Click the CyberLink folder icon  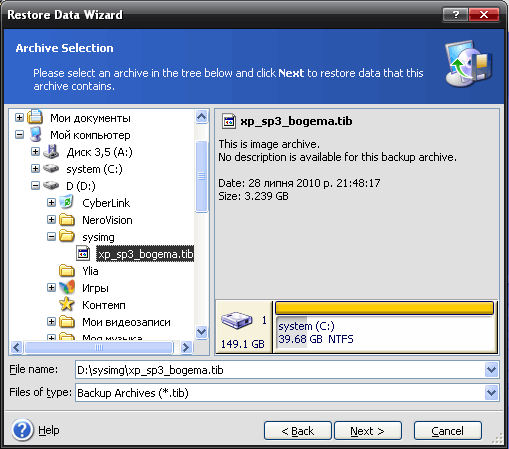(67, 202)
